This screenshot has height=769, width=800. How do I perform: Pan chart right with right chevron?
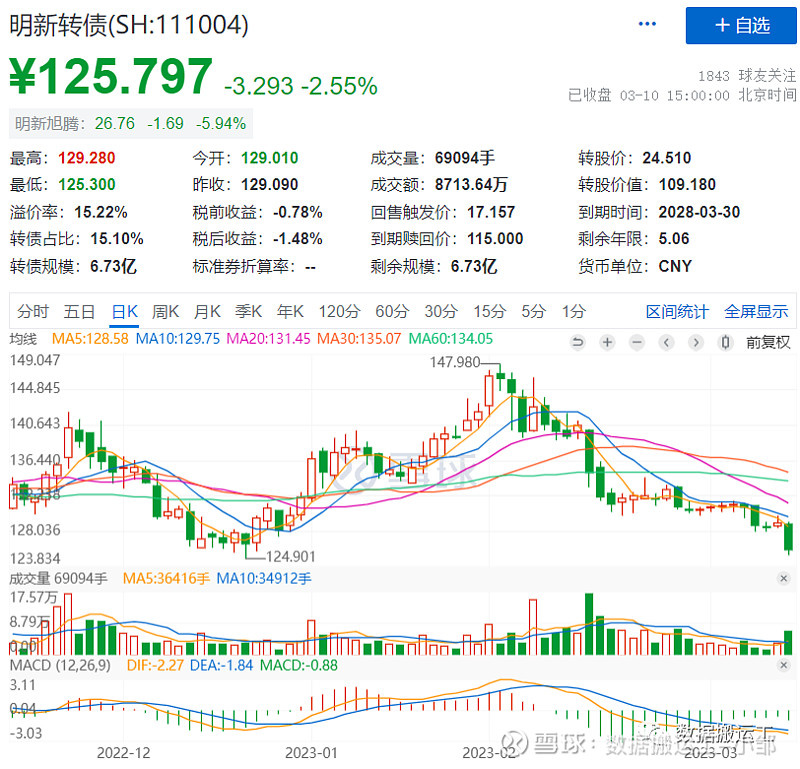tap(696, 342)
